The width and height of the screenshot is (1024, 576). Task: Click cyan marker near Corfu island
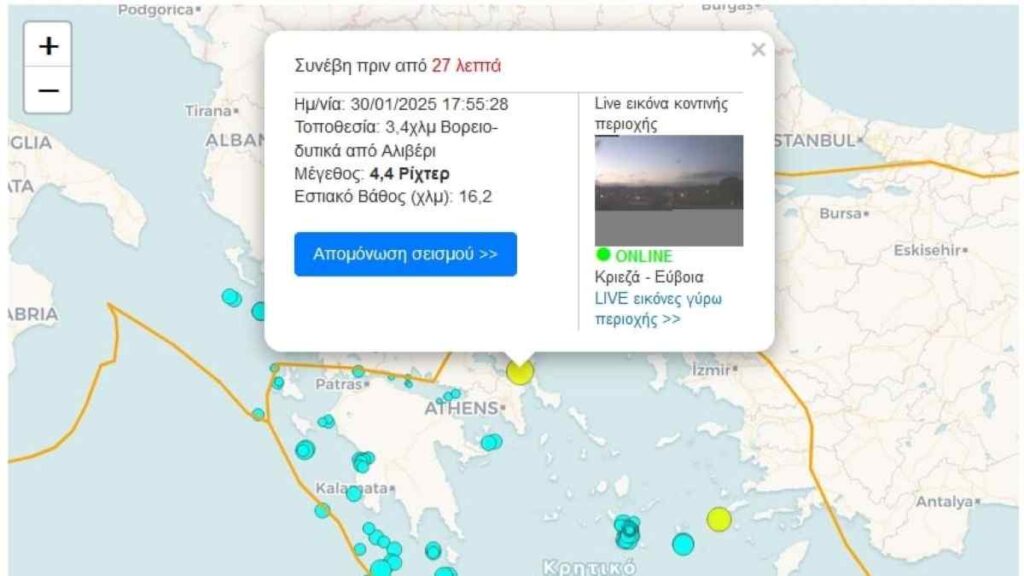[231, 298]
